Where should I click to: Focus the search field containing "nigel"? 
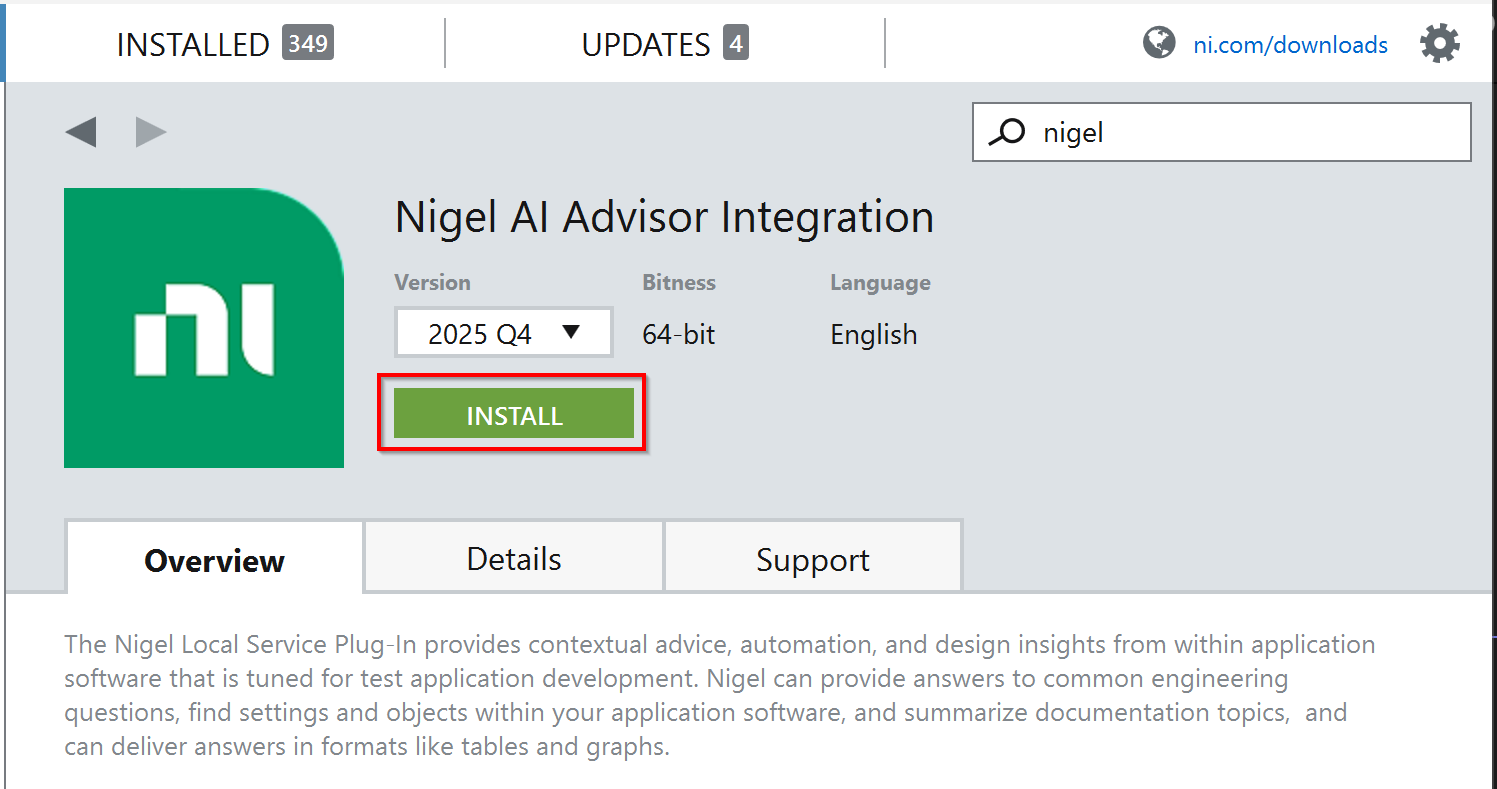1240,132
